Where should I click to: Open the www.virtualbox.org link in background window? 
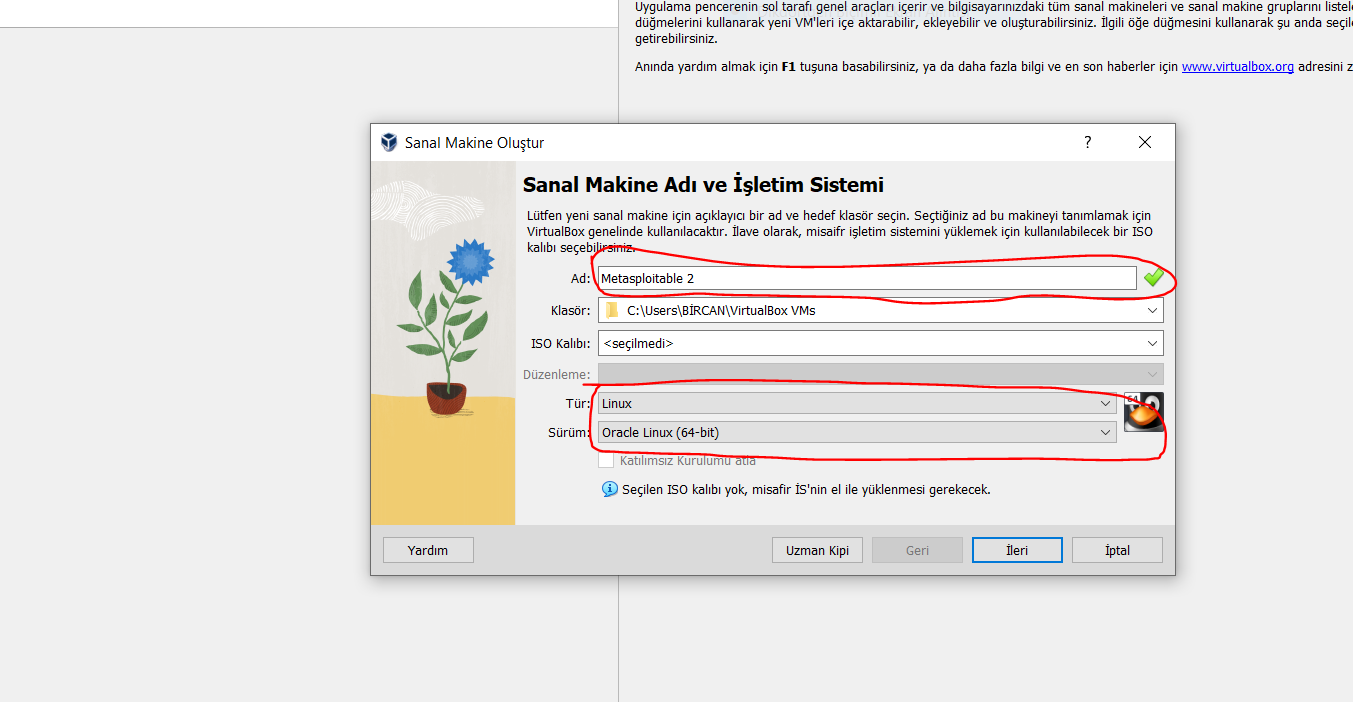coord(1238,67)
